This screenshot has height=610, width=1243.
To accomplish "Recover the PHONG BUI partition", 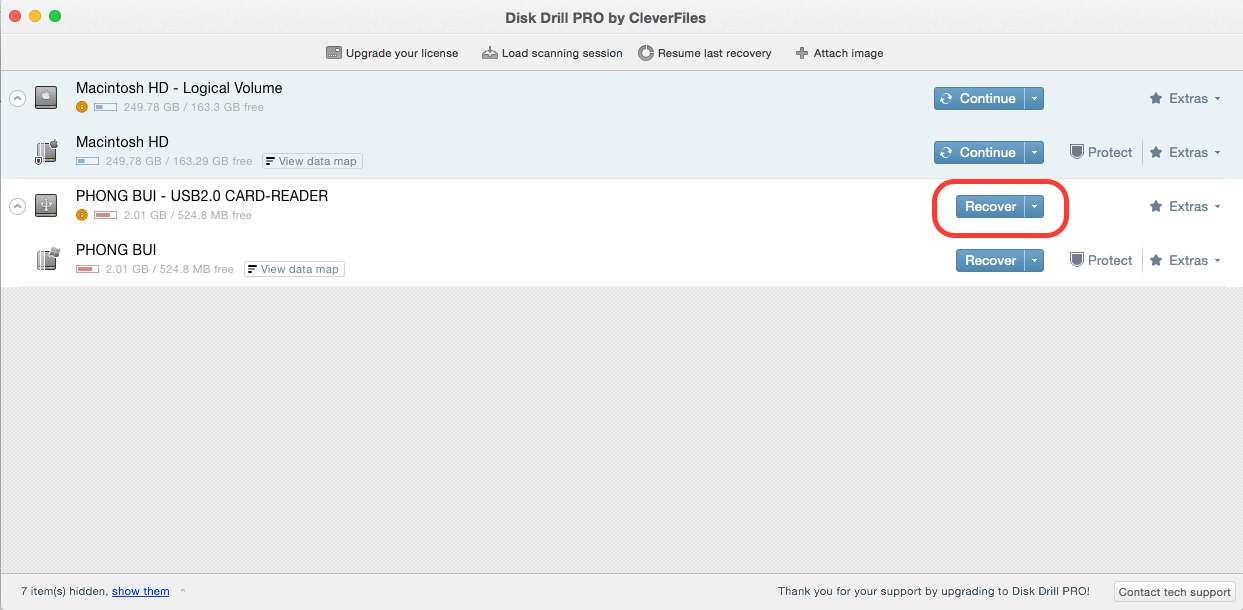I will click(x=990, y=260).
